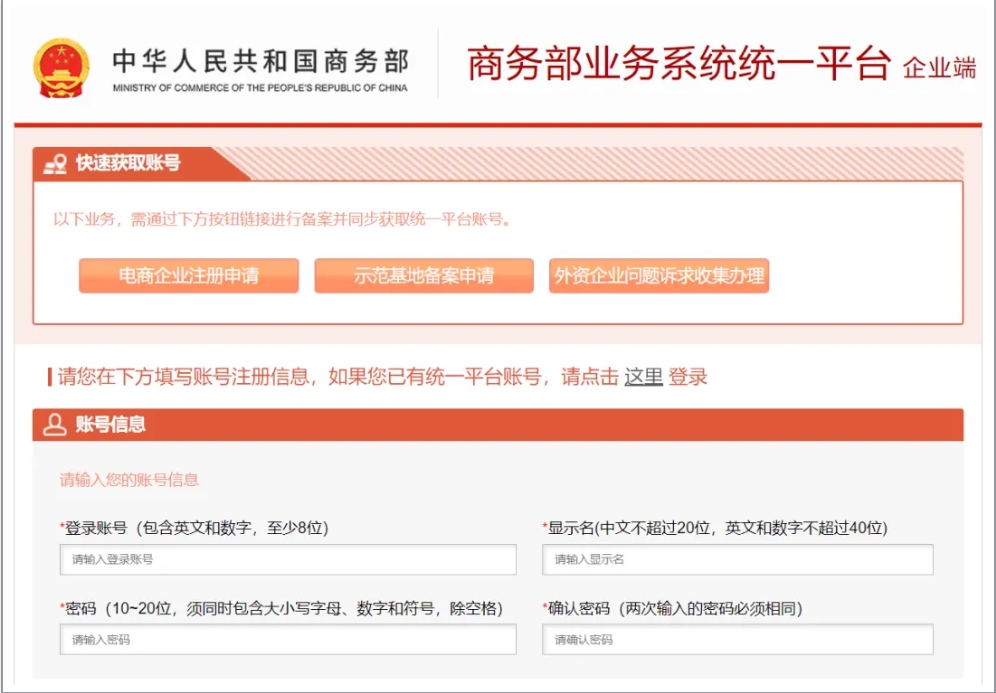Click the 企业端 label
Viewport: 996px width, 693px height.
pyautogui.click(x=939, y=68)
